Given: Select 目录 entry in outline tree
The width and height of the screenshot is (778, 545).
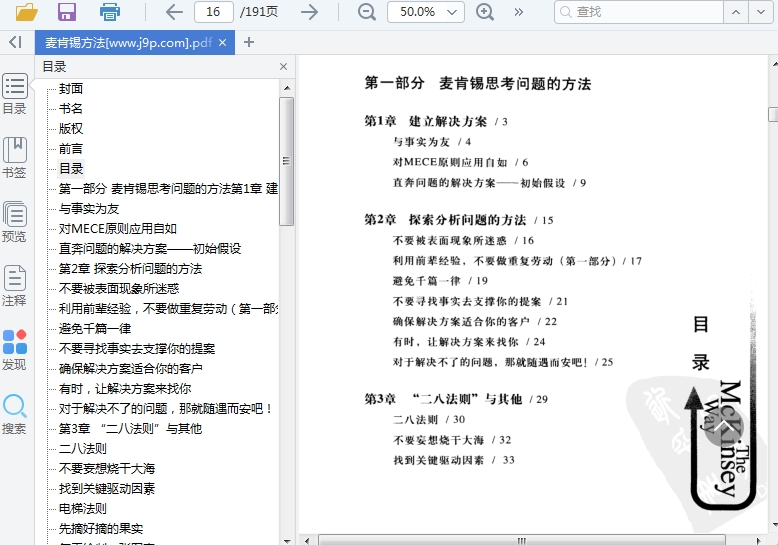Looking at the screenshot, I should (x=71, y=168).
